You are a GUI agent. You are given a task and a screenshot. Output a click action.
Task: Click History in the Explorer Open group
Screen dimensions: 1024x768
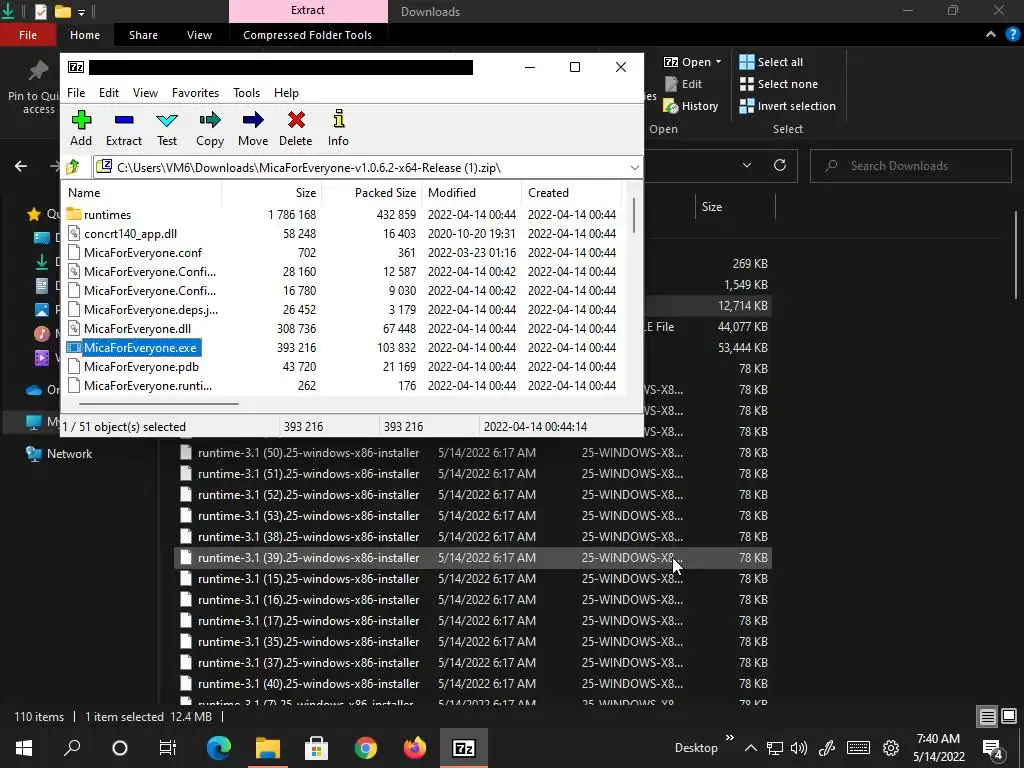click(x=691, y=106)
